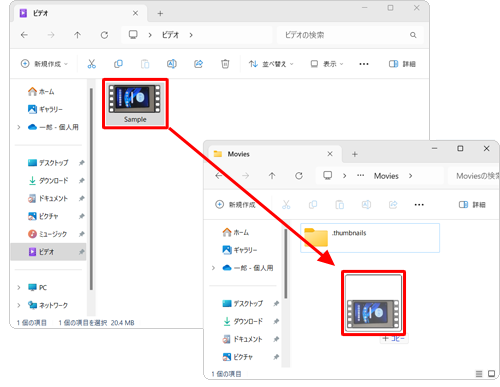Close the Movies tab
500x387 pixels.
coord(330,154)
